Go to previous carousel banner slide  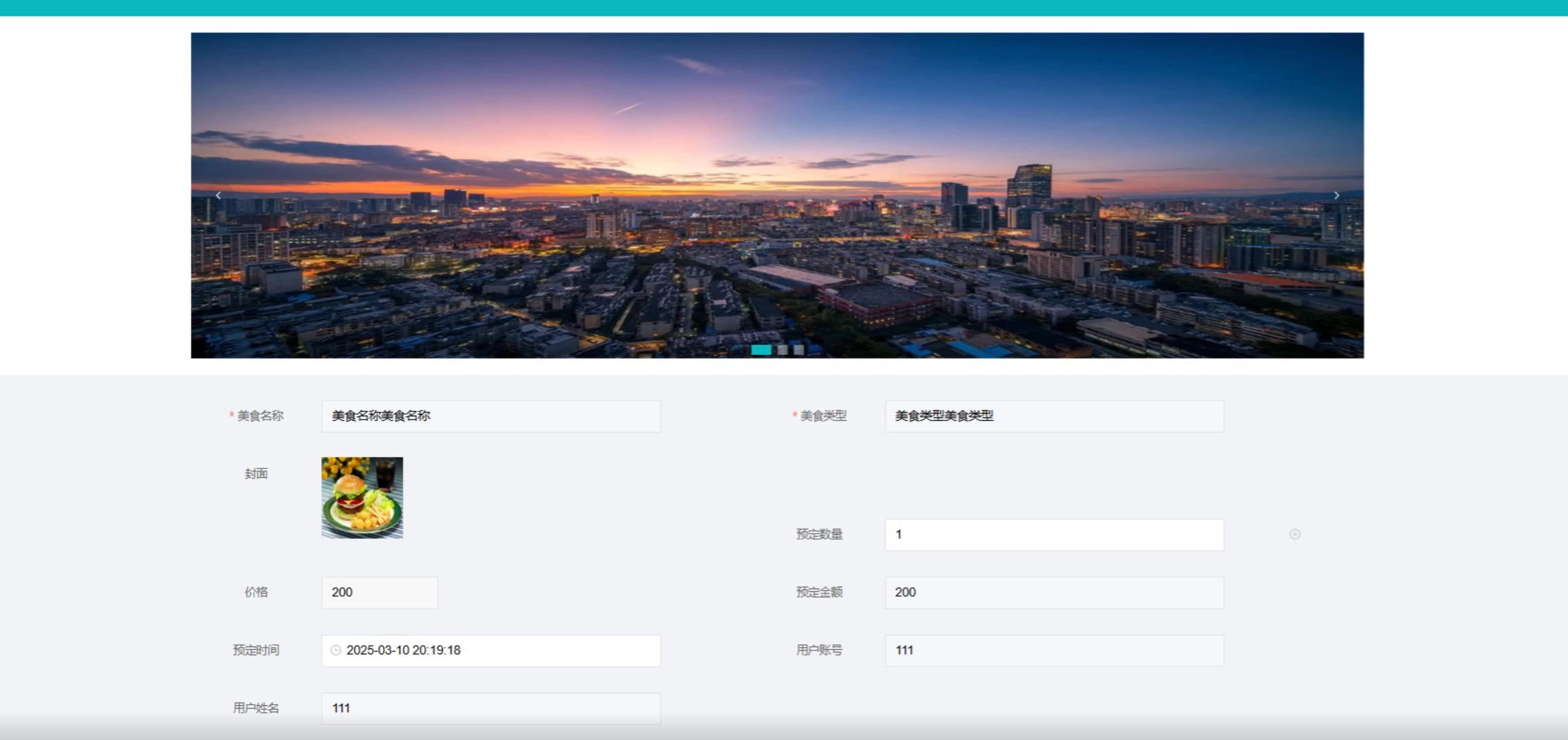point(218,196)
